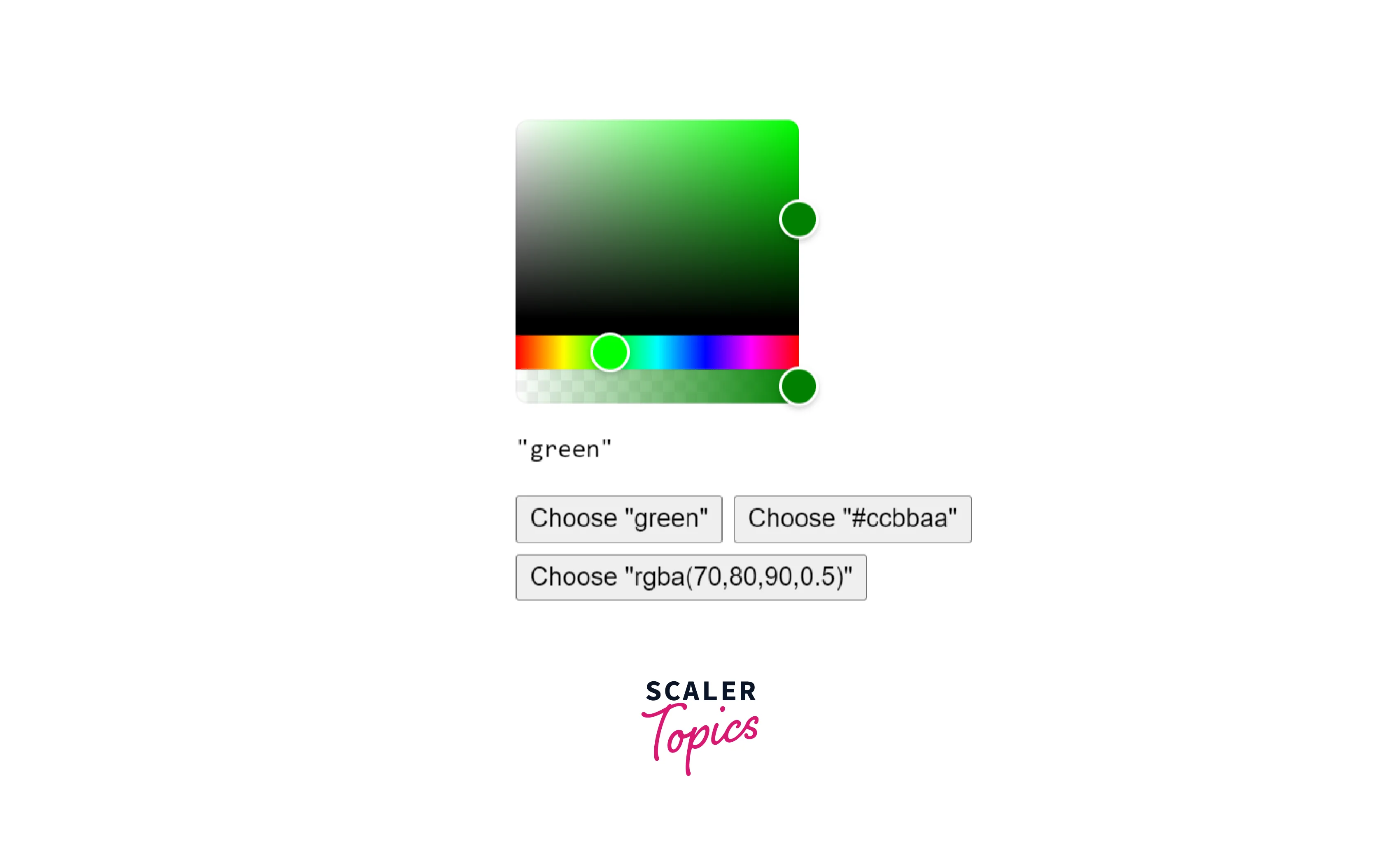Click the "green" color label text

pyautogui.click(x=562, y=447)
